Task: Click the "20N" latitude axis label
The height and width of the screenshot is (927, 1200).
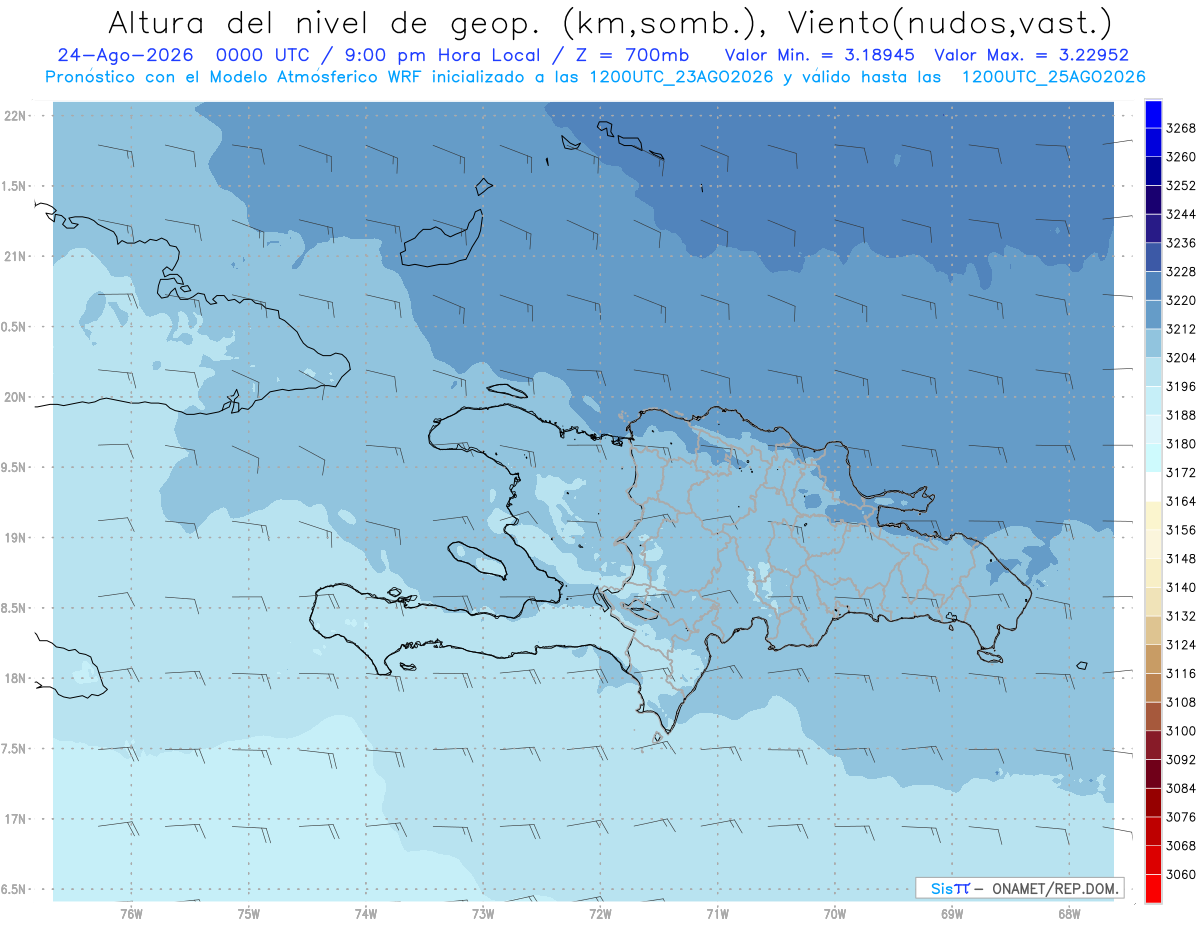Action: [x=17, y=397]
